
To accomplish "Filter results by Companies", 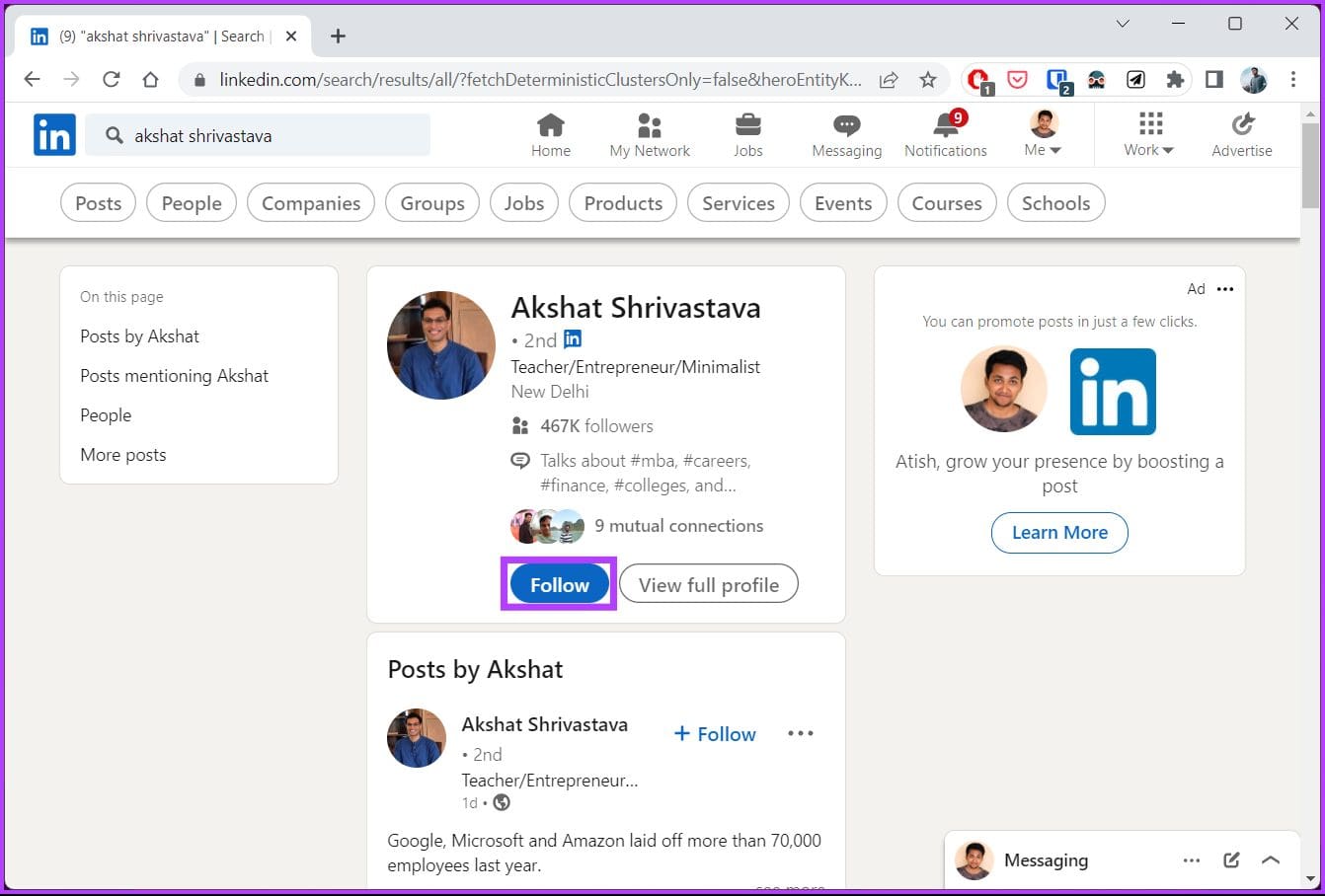I will point(311,203).
